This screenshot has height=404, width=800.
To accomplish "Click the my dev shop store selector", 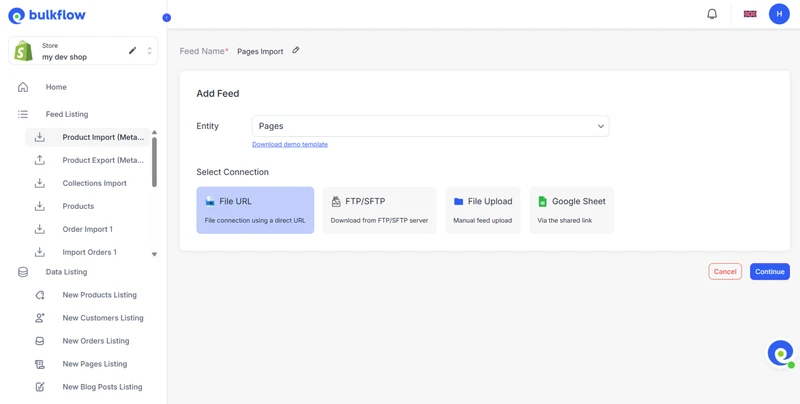I will coord(83,51).
